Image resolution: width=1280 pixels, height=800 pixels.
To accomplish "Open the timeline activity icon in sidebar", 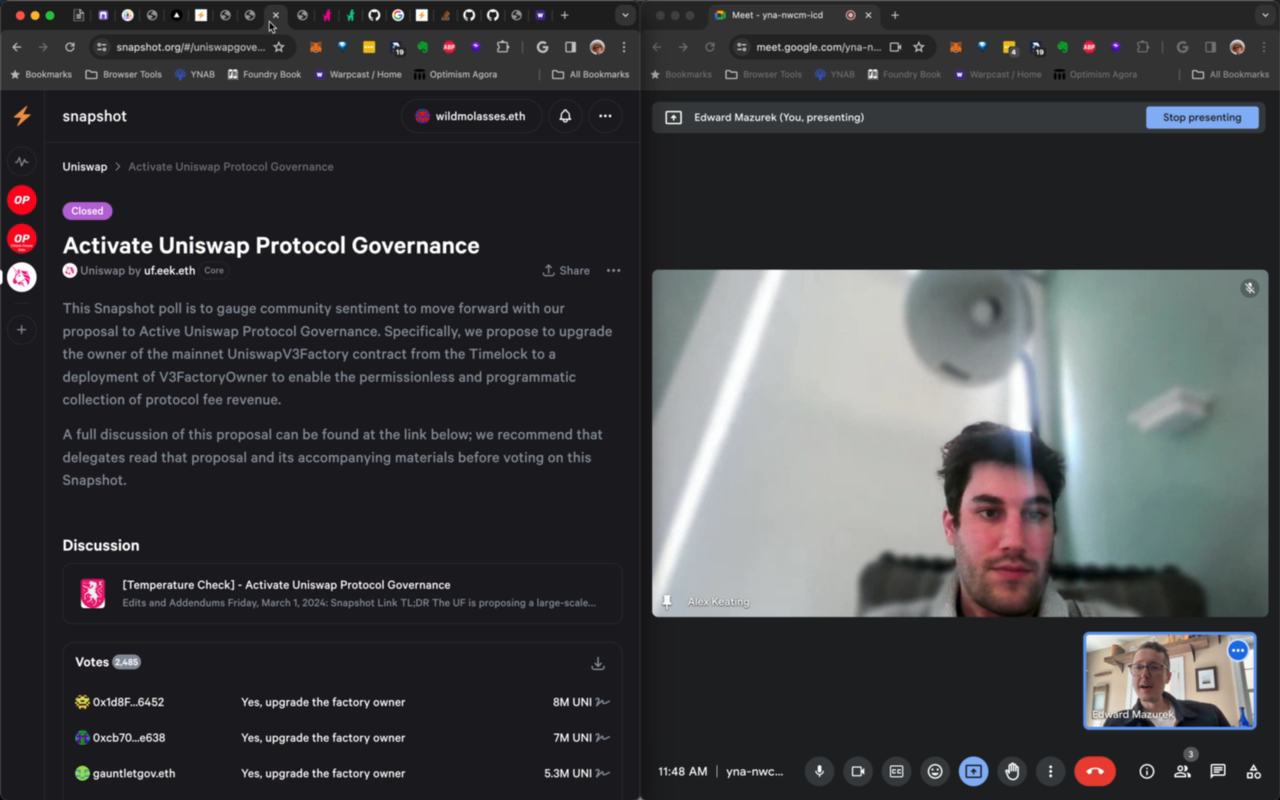I will tap(22, 161).
